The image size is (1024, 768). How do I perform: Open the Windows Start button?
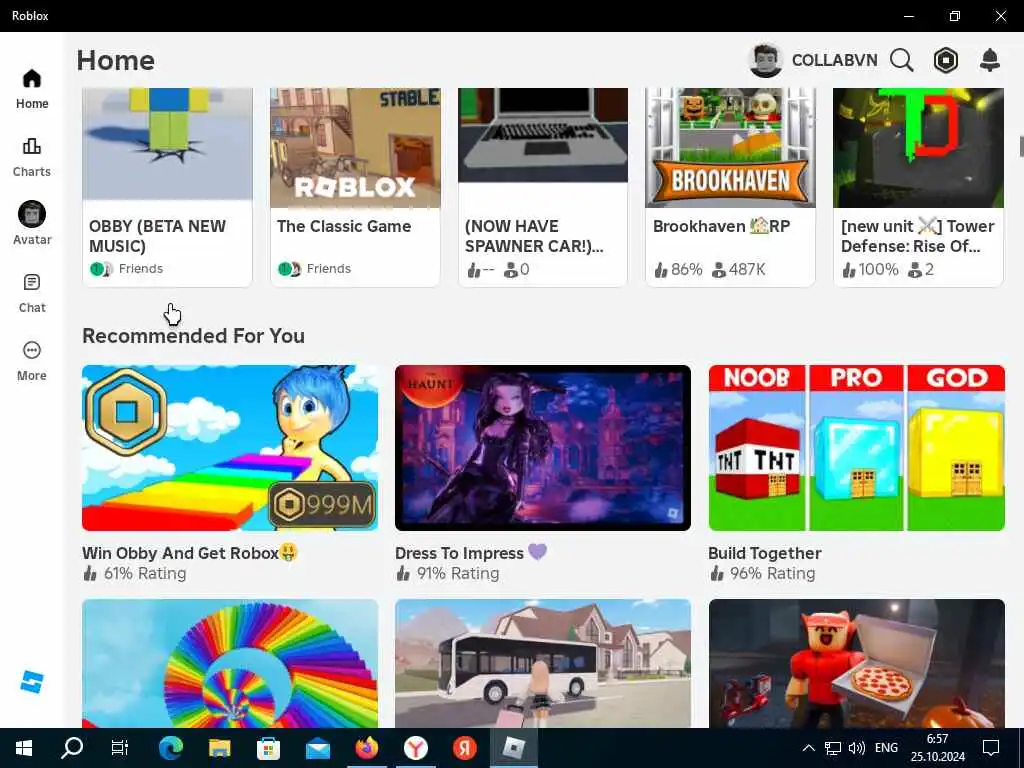(x=24, y=748)
